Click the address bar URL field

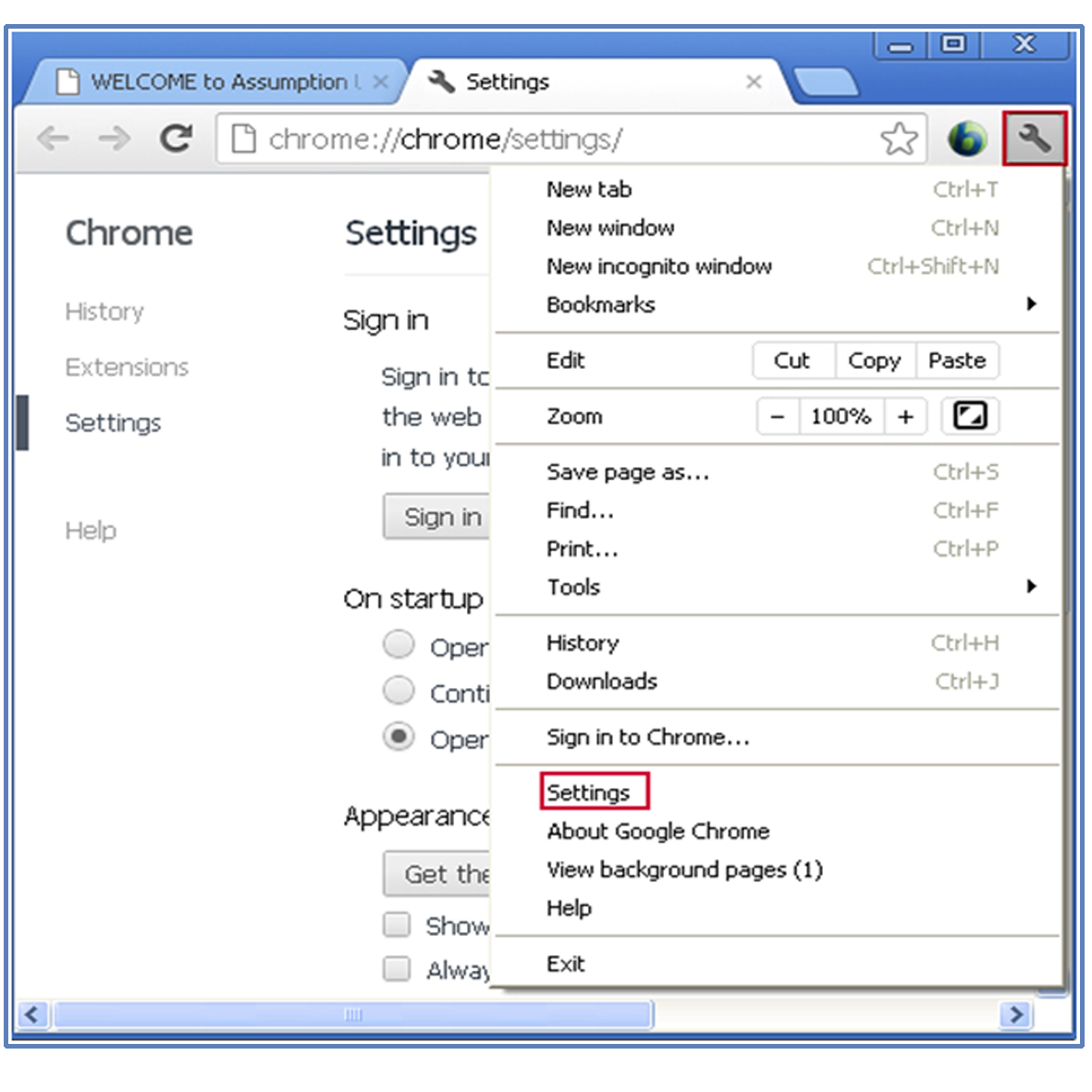tap(555, 140)
